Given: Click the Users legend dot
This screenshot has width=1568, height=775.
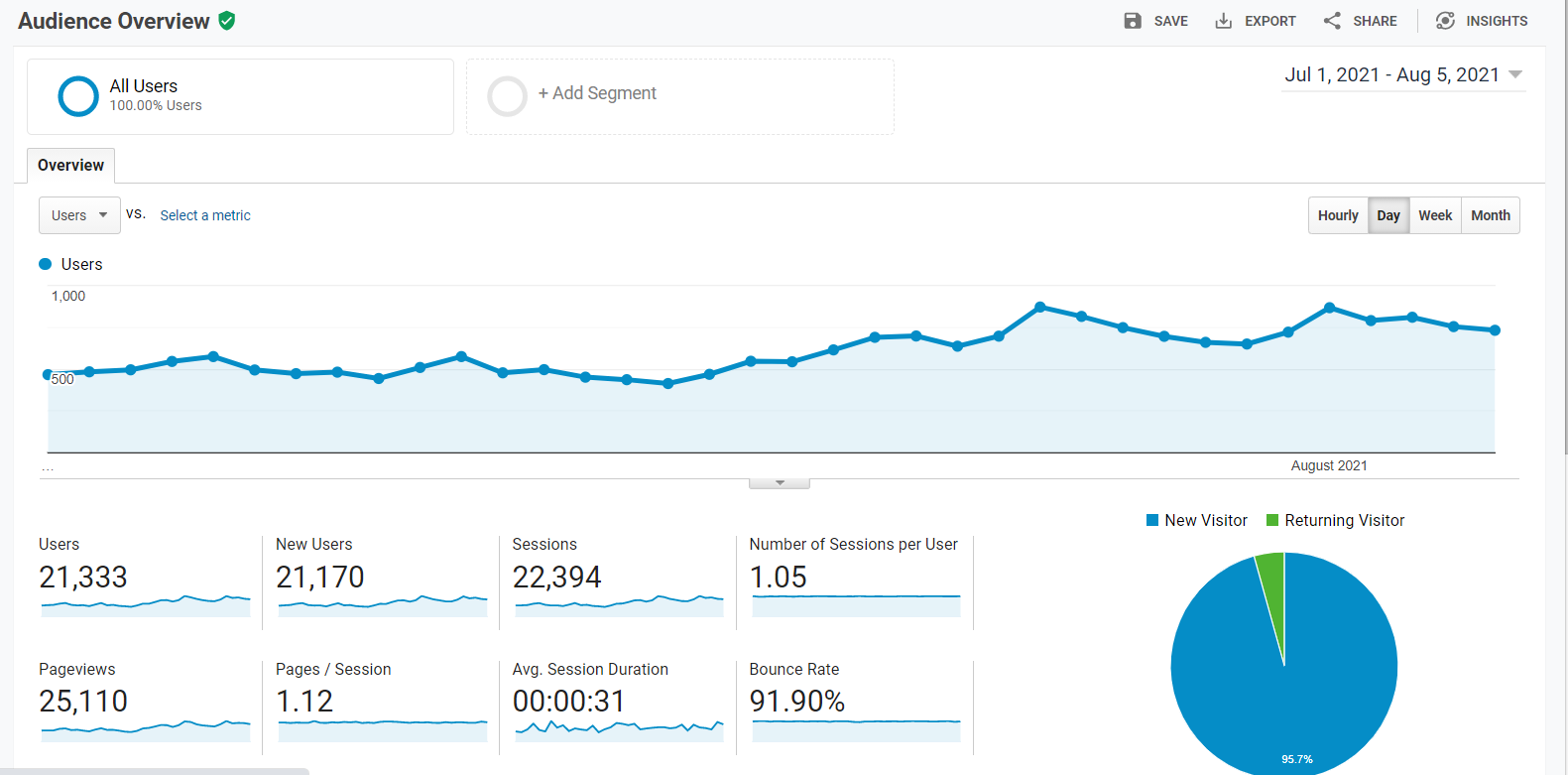Looking at the screenshot, I should click(45, 264).
